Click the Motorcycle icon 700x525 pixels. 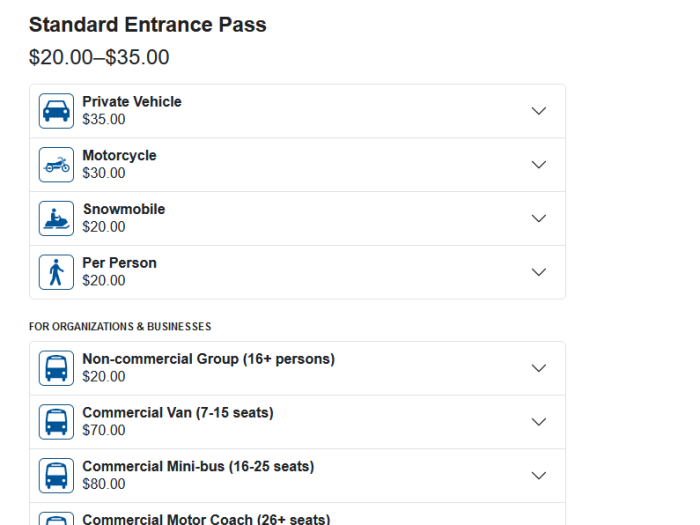click(x=56, y=165)
